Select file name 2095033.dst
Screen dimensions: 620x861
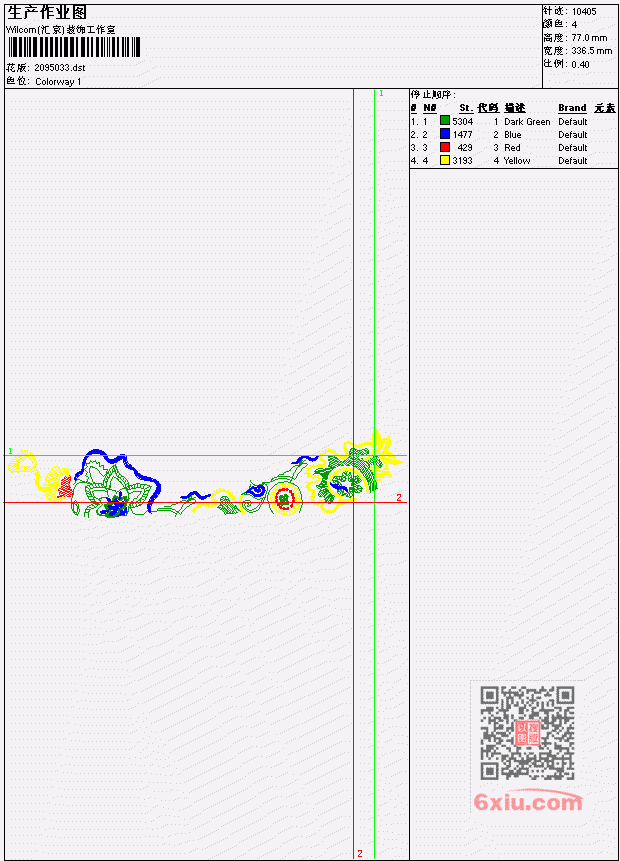coord(60,68)
